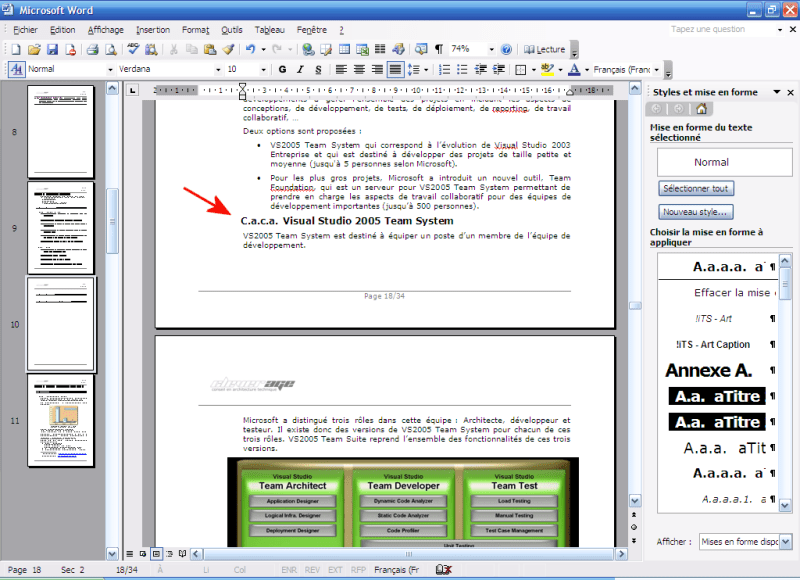This screenshot has height=580, width=800.
Task: Open the spelling status book icon
Action: (x=444, y=569)
